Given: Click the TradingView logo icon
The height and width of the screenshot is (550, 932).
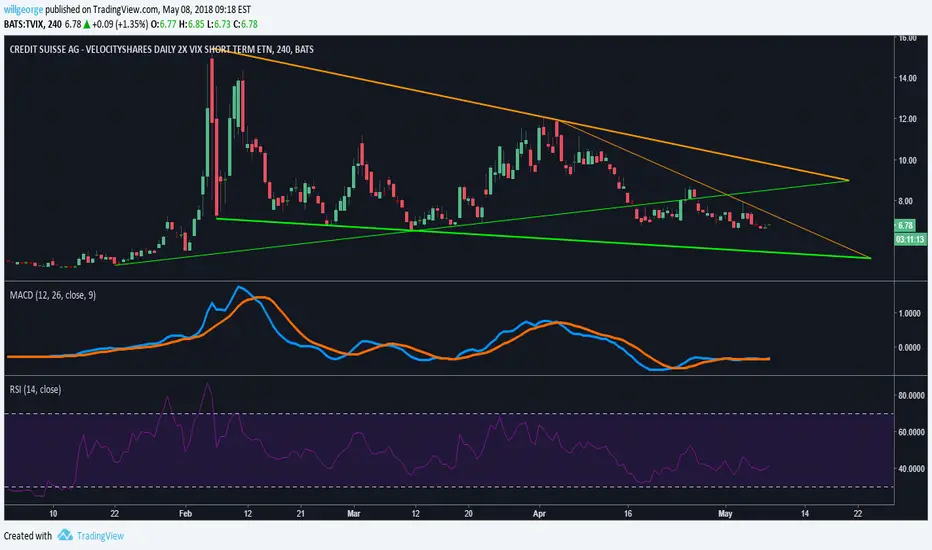Looking at the screenshot, I should [65, 535].
